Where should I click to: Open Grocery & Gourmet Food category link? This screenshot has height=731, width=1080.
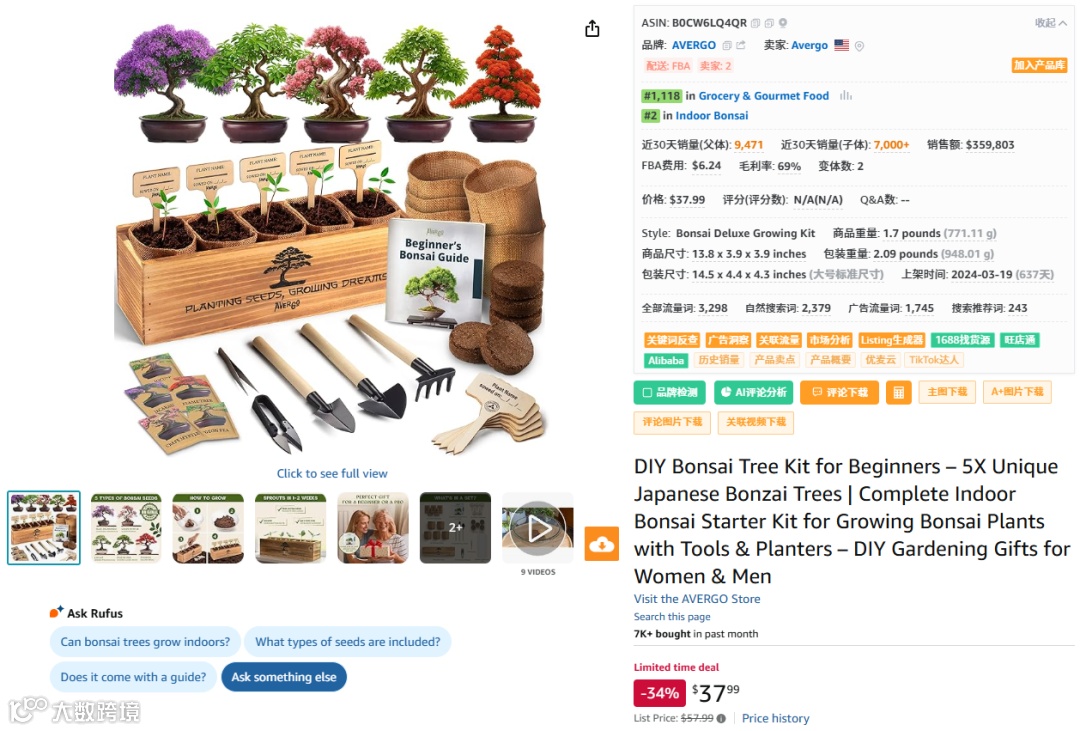pyautogui.click(x=763, y=96)
